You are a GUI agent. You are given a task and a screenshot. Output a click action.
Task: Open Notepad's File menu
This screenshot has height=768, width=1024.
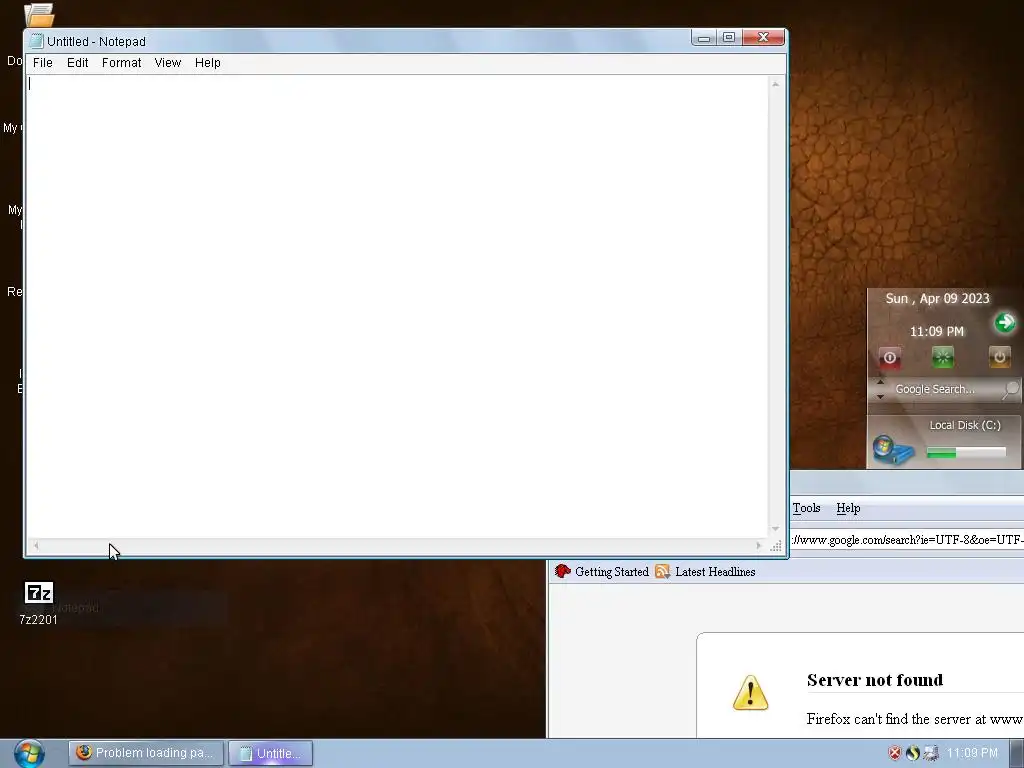[42, 63]
